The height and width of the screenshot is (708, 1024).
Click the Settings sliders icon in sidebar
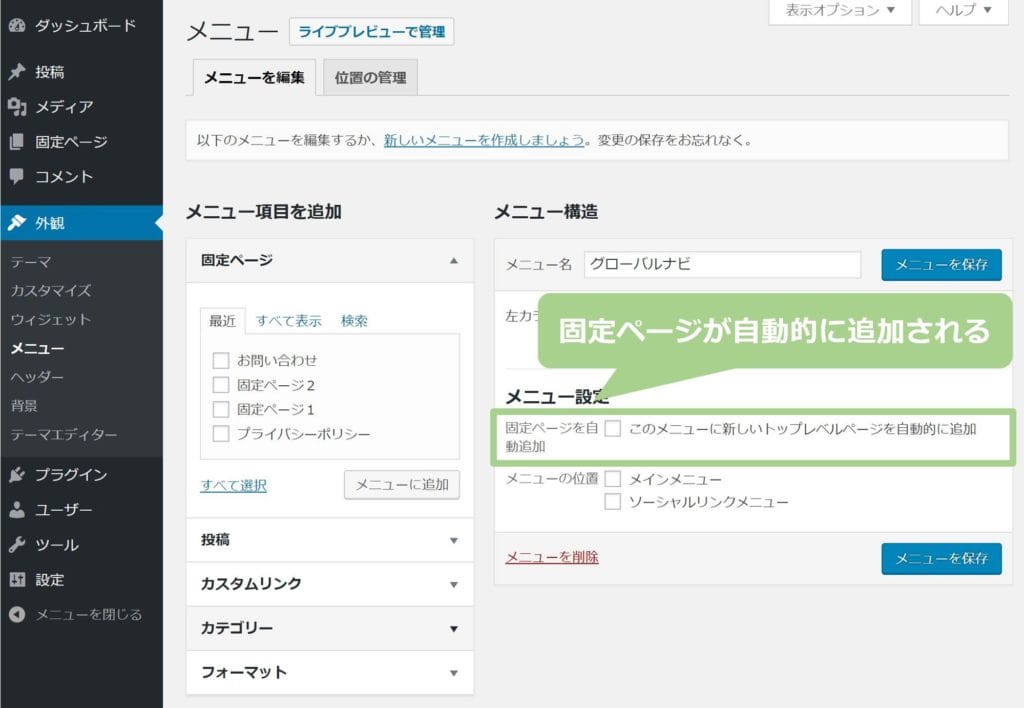17,580
